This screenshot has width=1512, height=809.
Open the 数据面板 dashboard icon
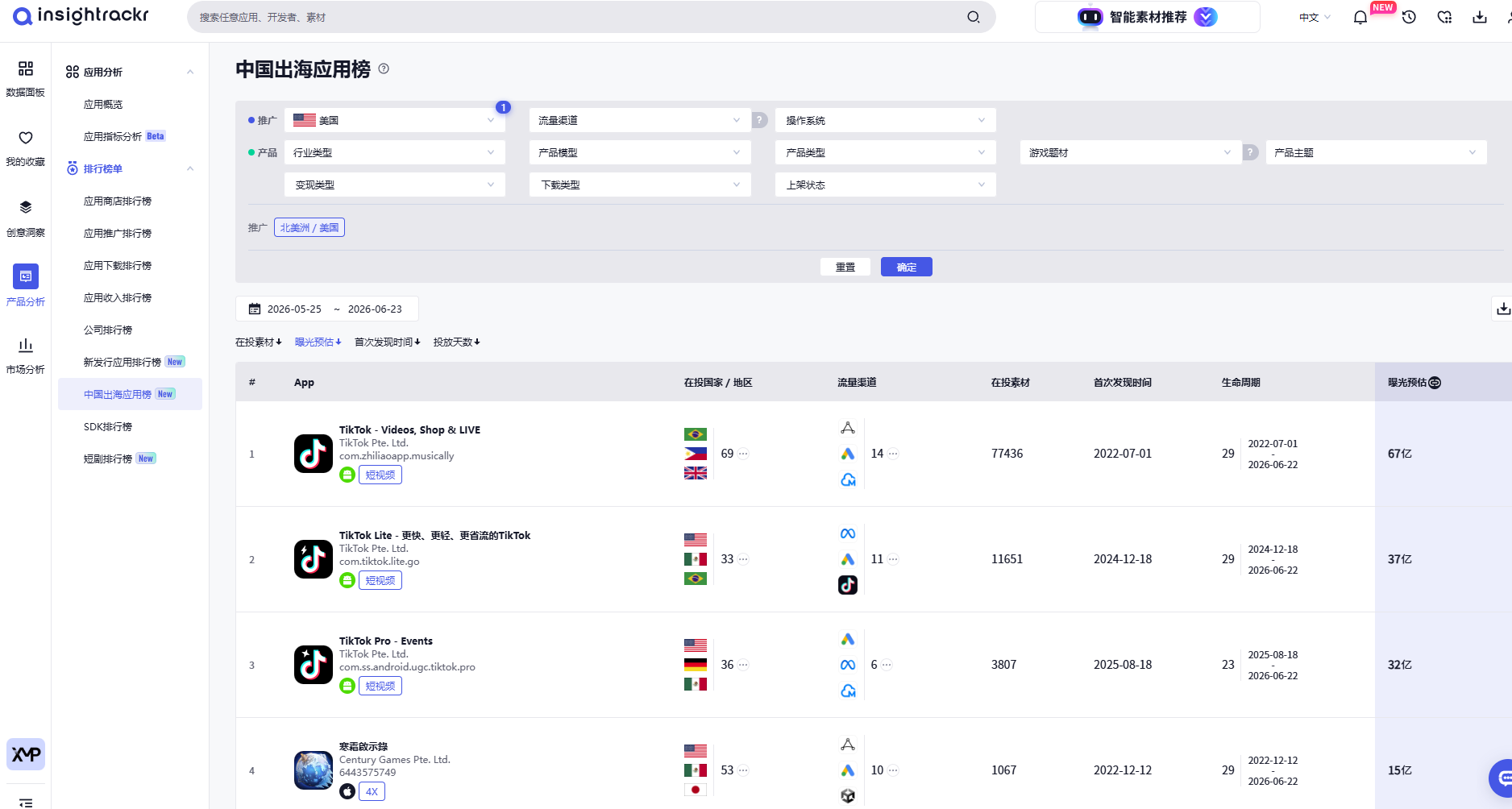click(x=26, y=68)
